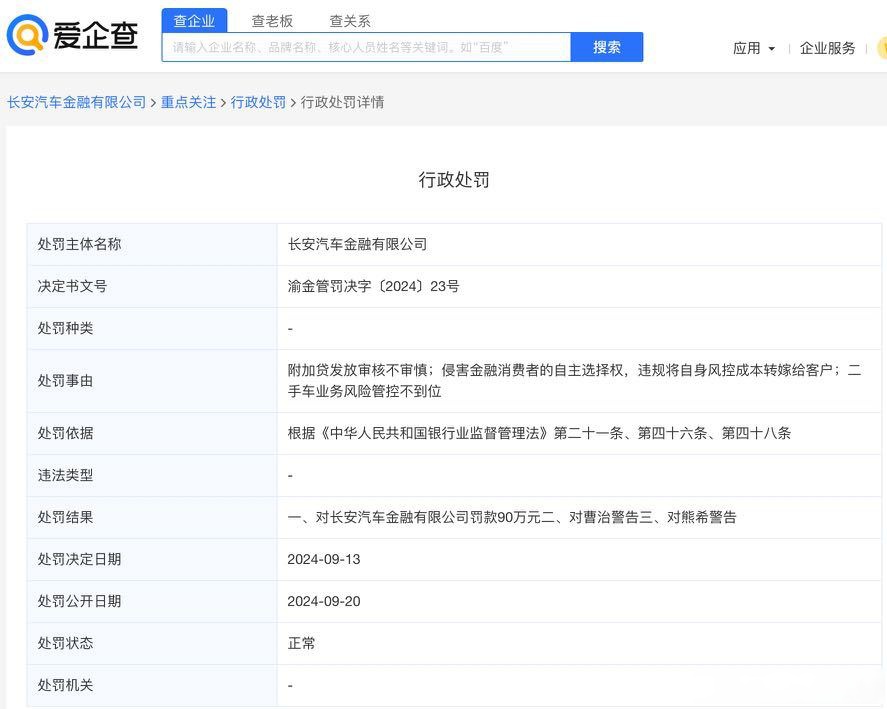Go to 行政处罚 breadcrumb link
The image size is (887, 709).
pyautogui.click(x=258, y=102)
